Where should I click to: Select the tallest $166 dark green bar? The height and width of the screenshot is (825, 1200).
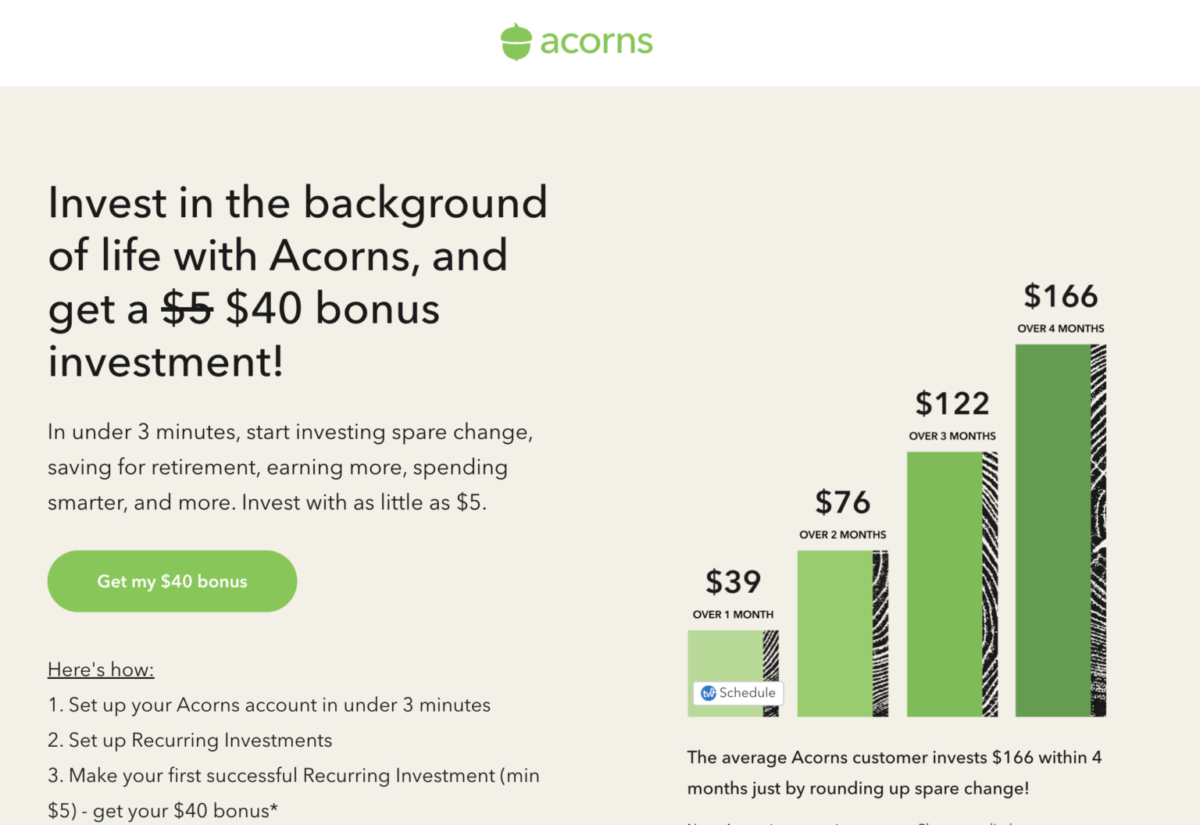(x=1061, y=530)
